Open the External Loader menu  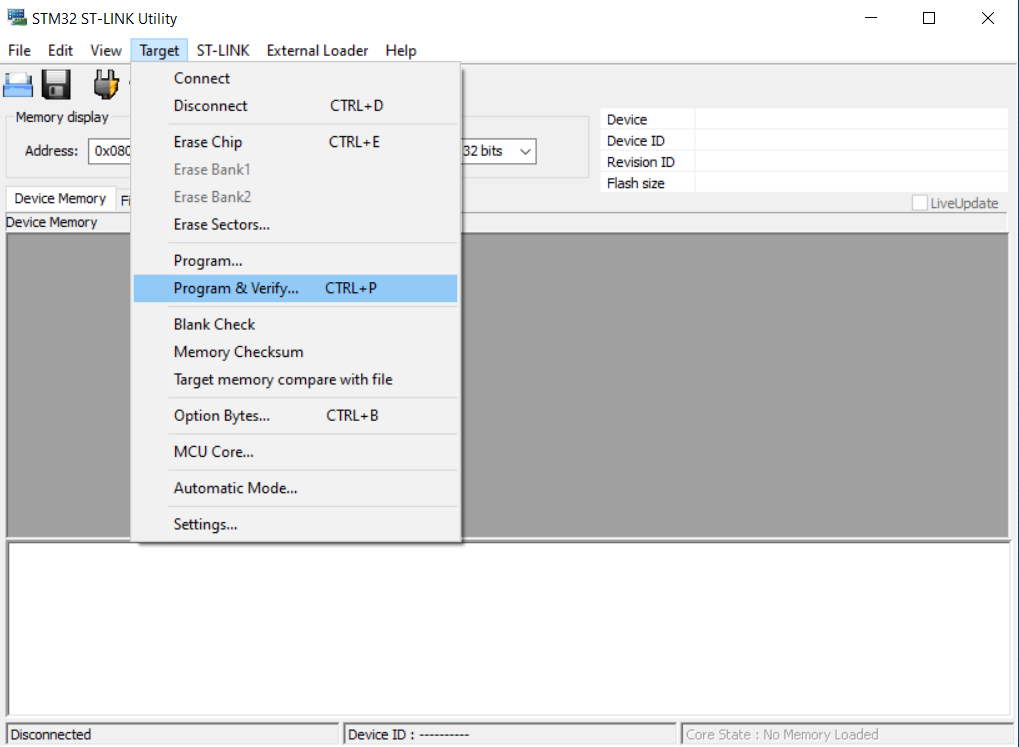tap(317, 50)
